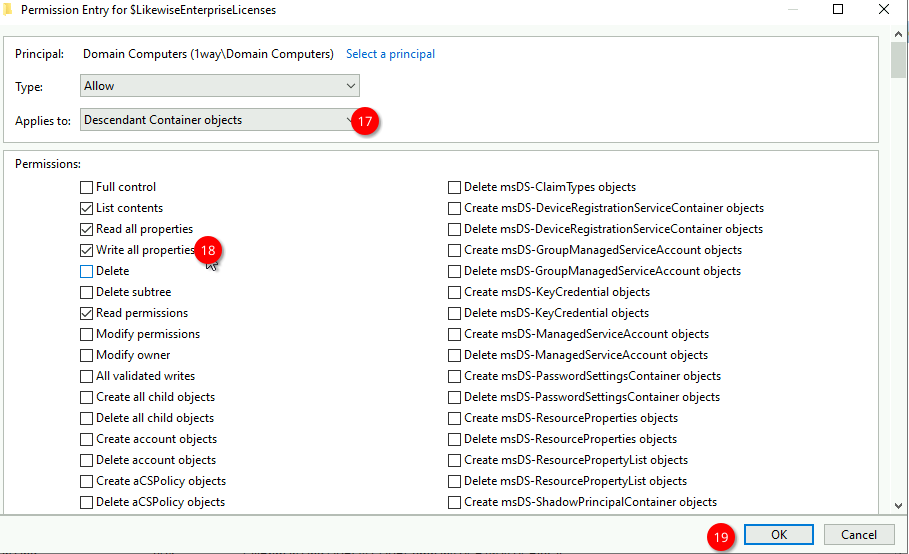Open the Type dropdown showing Allow

point(220,86)
